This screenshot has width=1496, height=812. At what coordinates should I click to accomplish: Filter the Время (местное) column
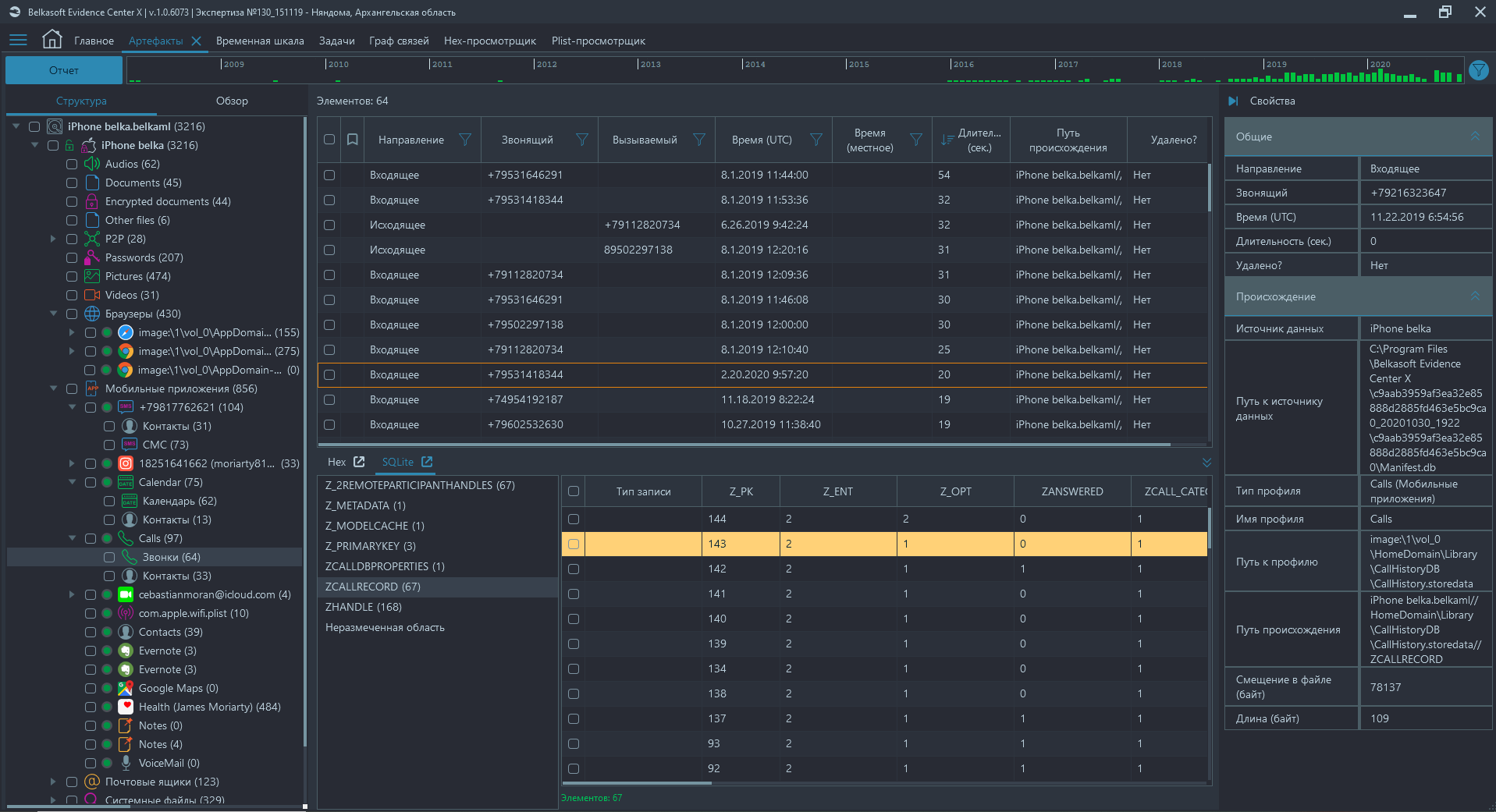(x=916, y=140)
